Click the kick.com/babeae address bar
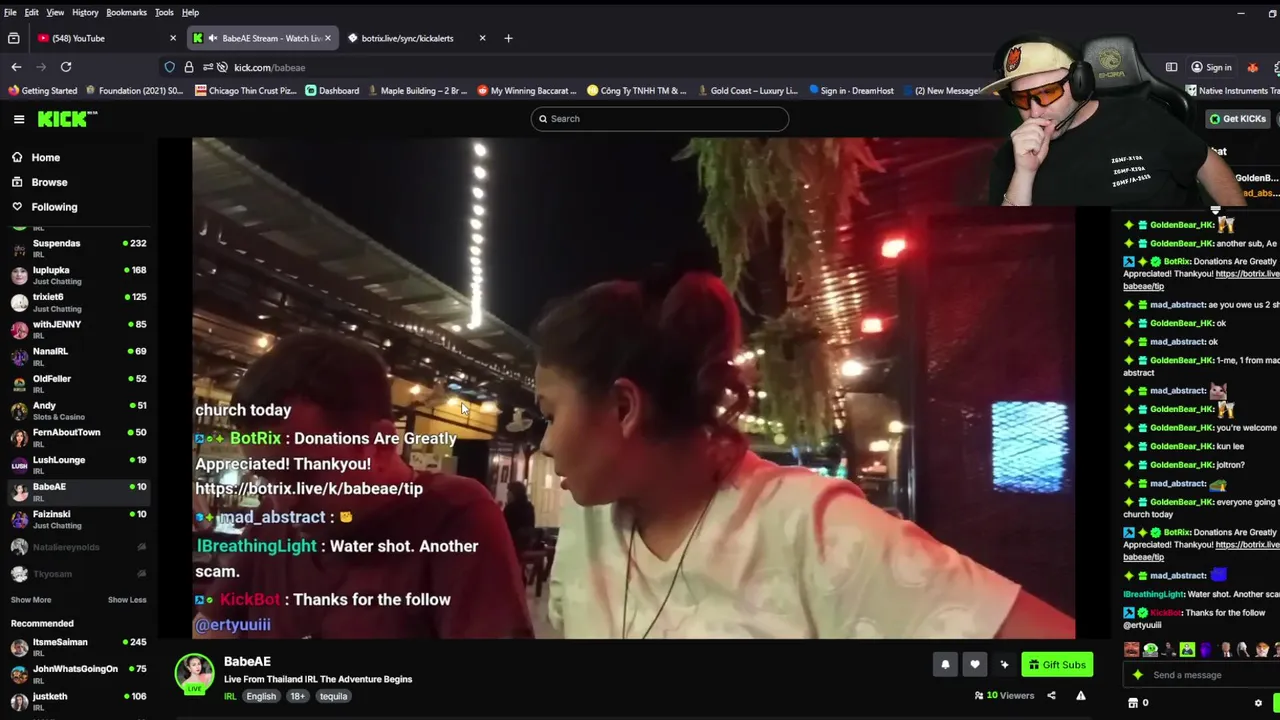Viewport: 1280px width, 720px height. click(580, 67)
